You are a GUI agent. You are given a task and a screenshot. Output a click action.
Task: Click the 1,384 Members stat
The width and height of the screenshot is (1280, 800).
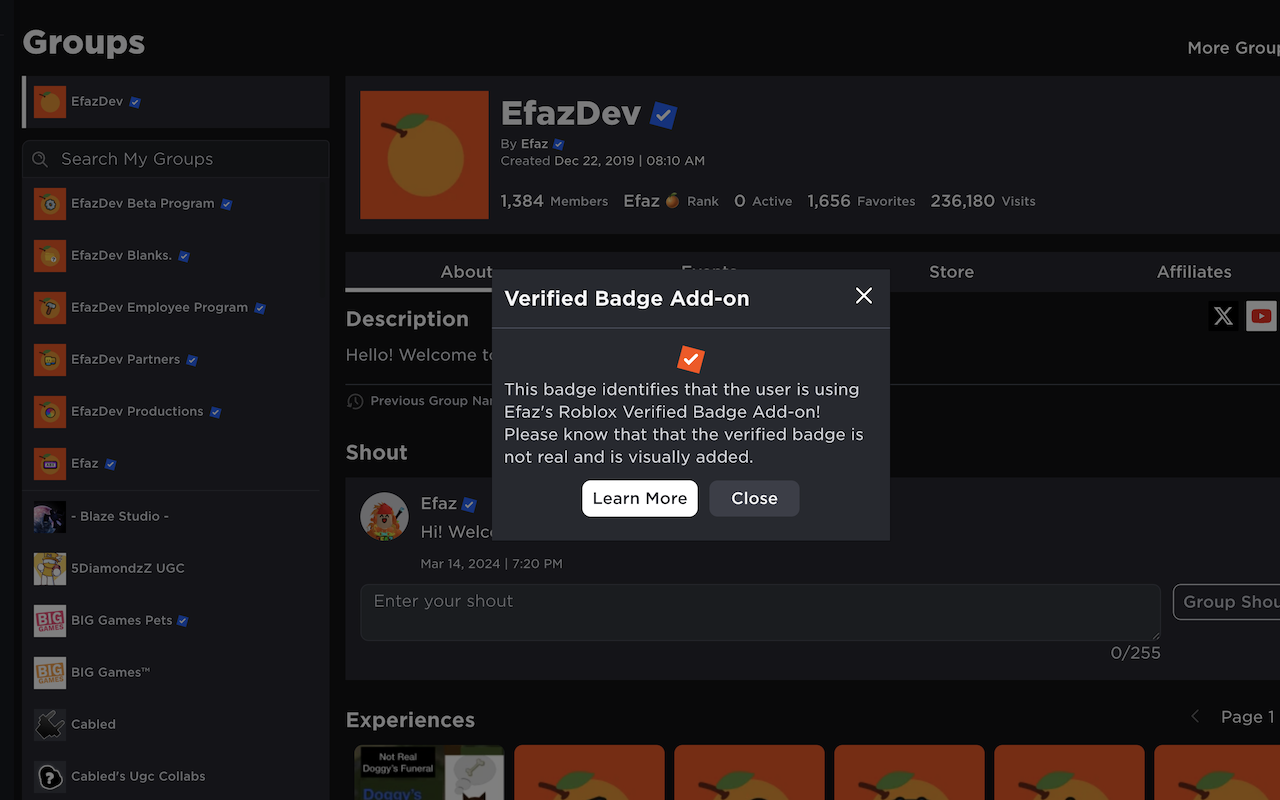554,201
